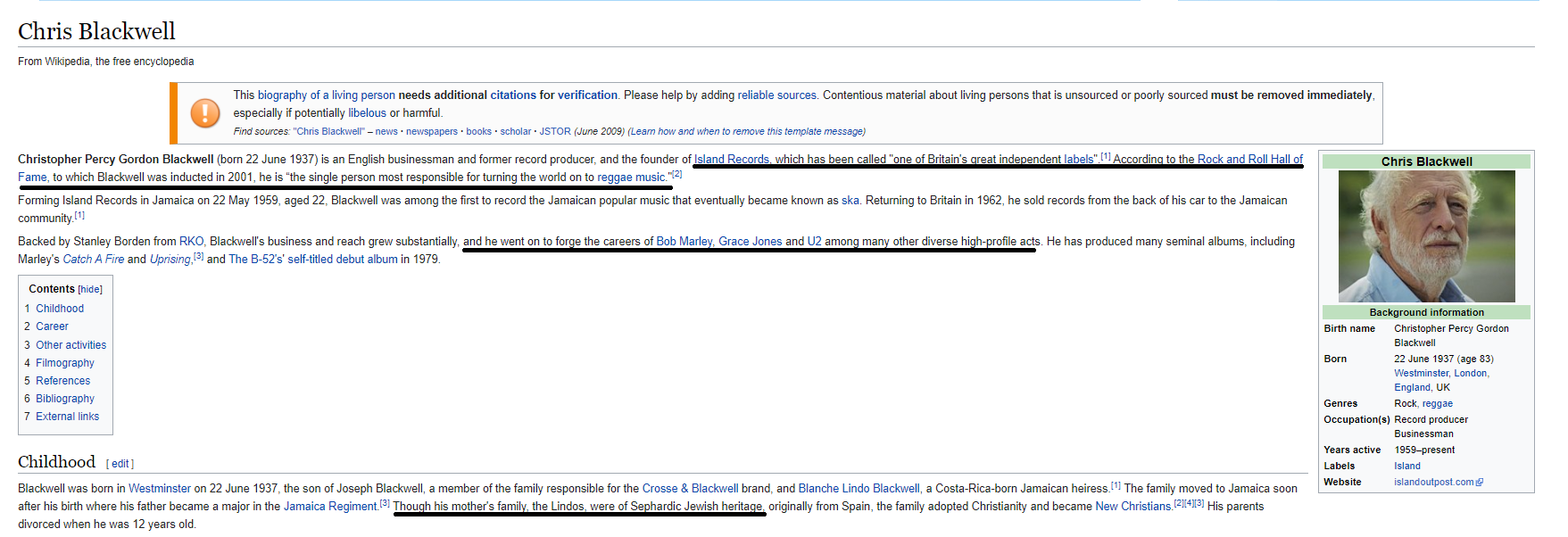Click the 'citations' link in notice
This screenshot has width=1568, height=537.
[x=513, y=95]
